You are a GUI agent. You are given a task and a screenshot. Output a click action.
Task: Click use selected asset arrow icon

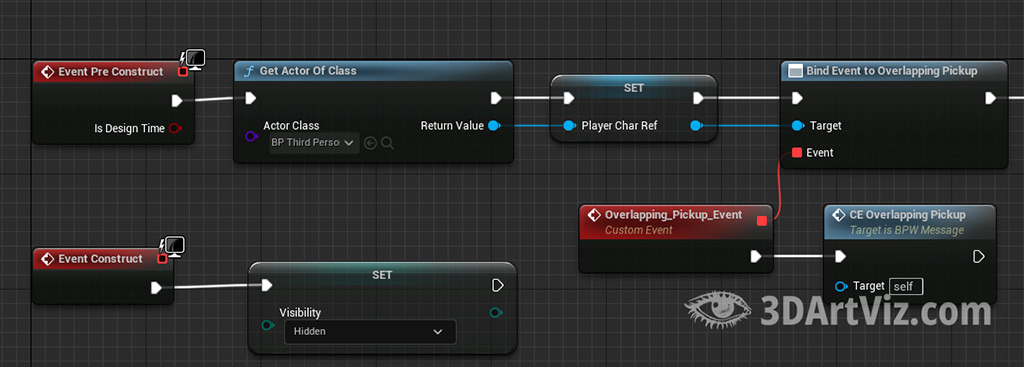pyautogui.click(x=370, y=142)
